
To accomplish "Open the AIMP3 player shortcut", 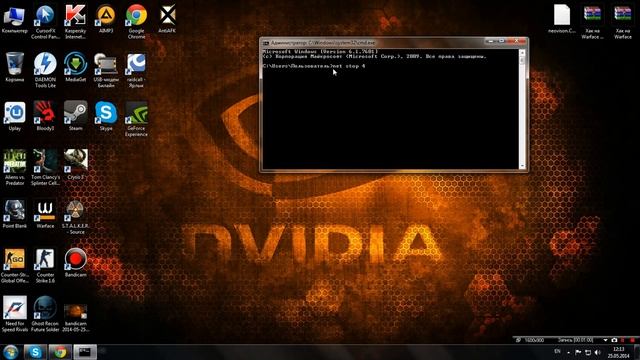I will point(106,19).
